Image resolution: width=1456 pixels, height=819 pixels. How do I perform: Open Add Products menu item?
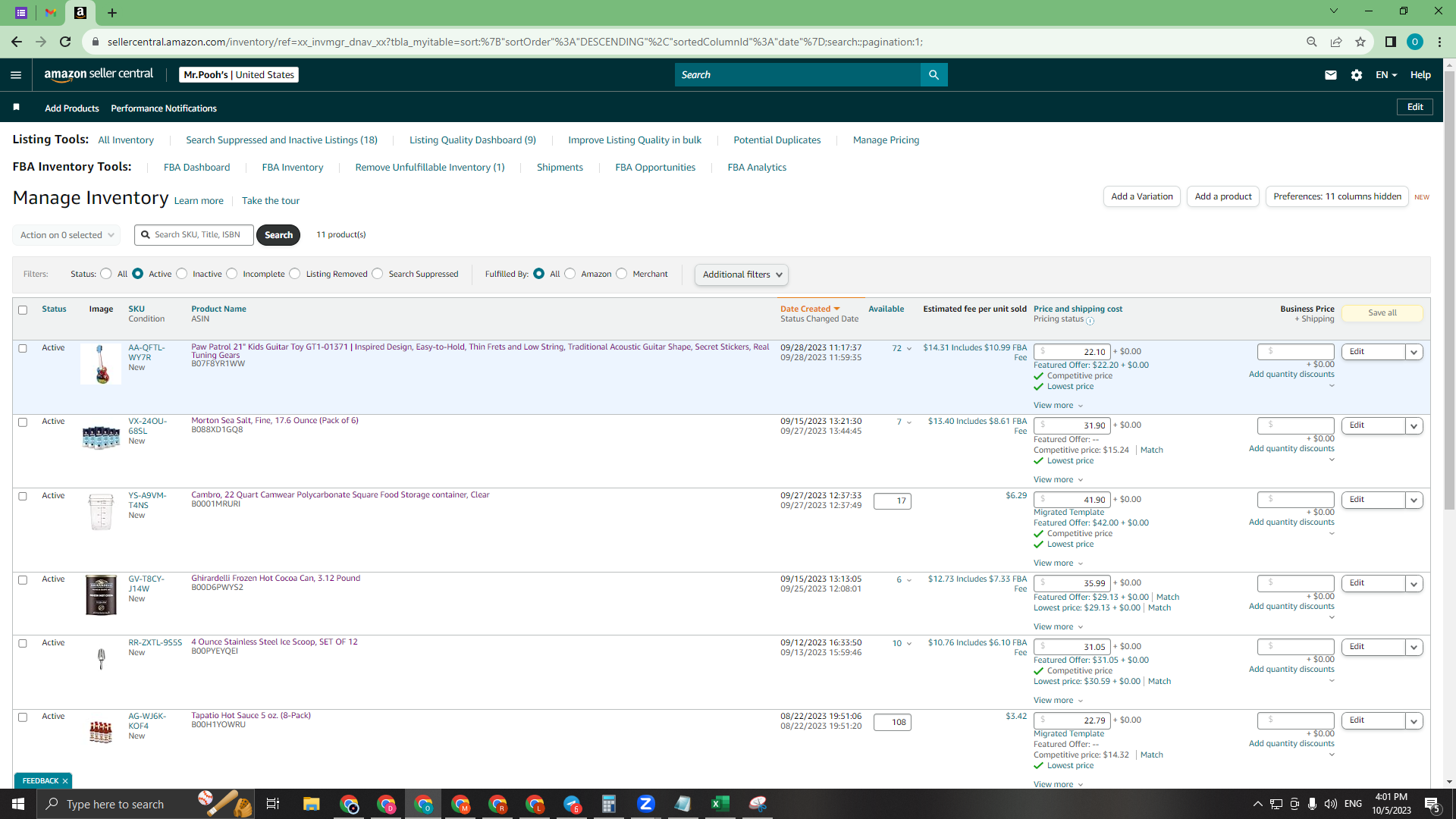click(71, 108)
